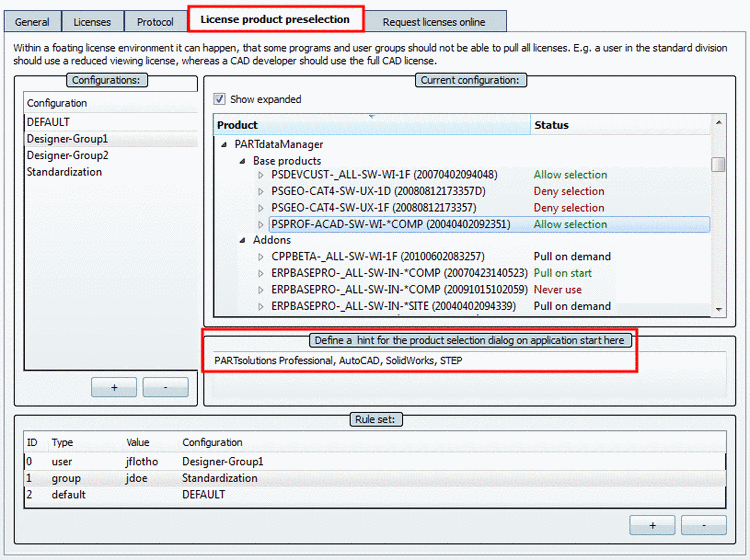Add a new configuration with plus button
The width and height of the screenshot is (750, 560).
point(114,387)
